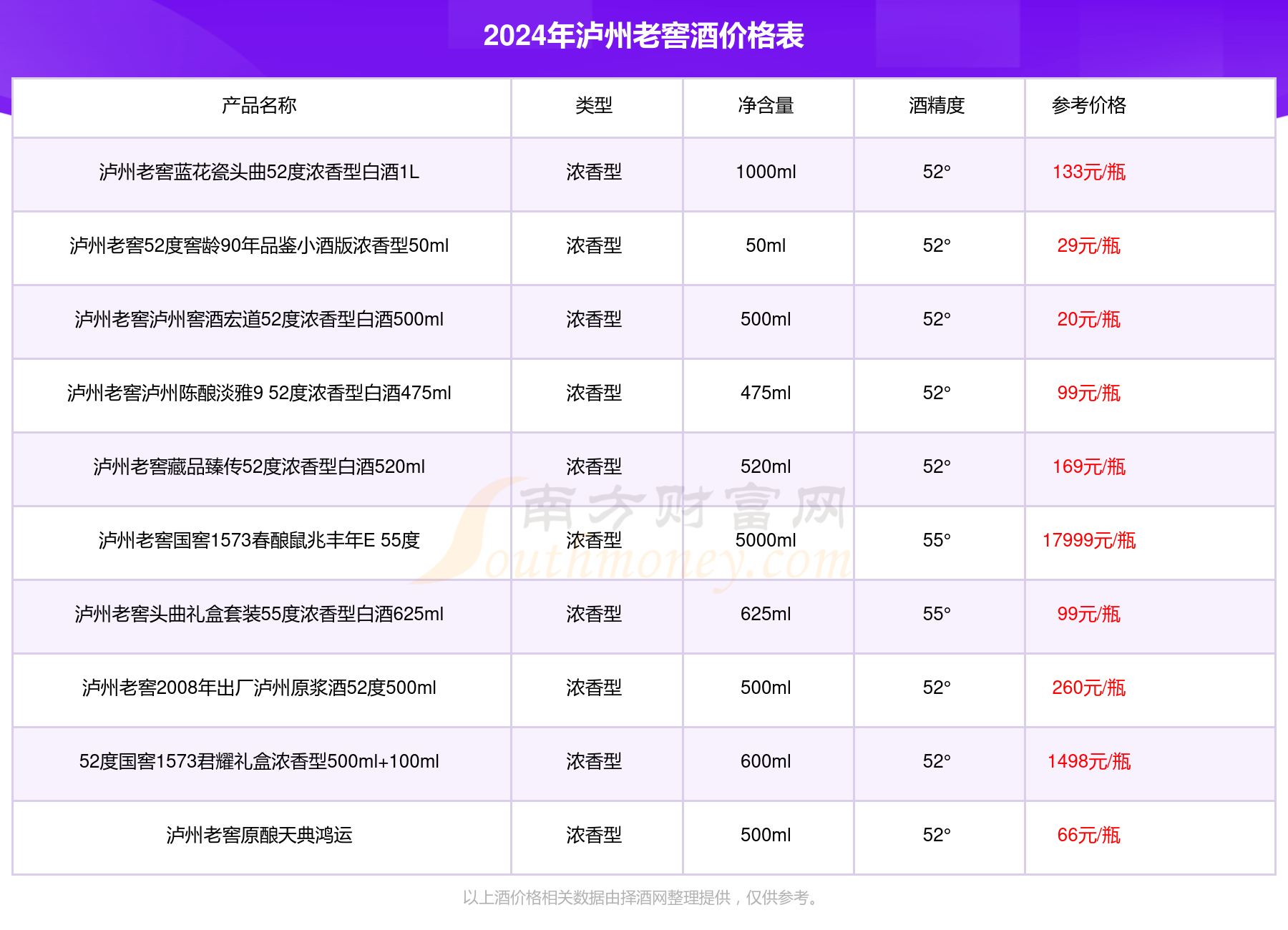Select the 参考价格 column header
1288x930 pixels.
[x=1088, y=105]
